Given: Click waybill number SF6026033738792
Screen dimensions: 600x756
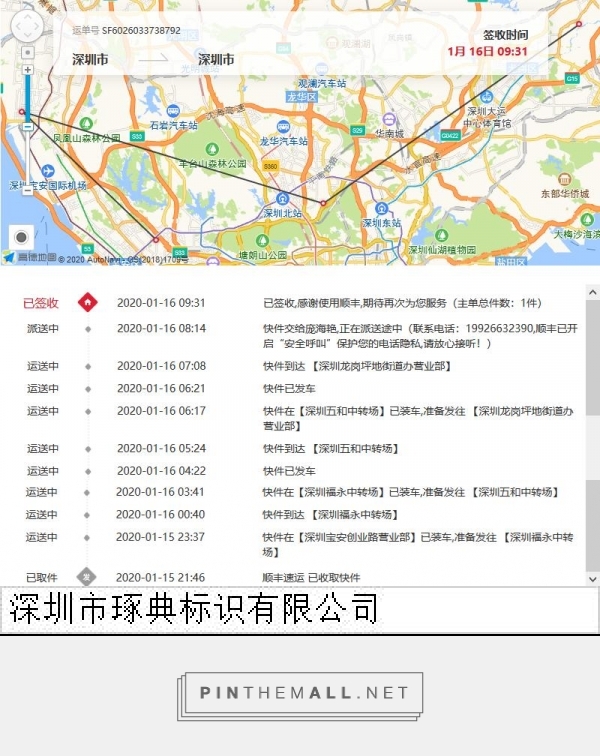Looking at the screenshot, I should [x=141, y=30].
